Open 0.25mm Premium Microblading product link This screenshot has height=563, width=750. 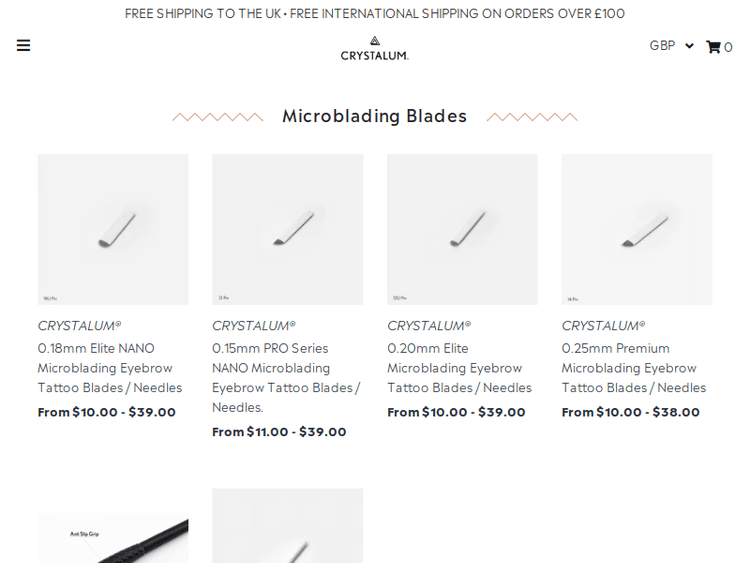pos(633,367)
